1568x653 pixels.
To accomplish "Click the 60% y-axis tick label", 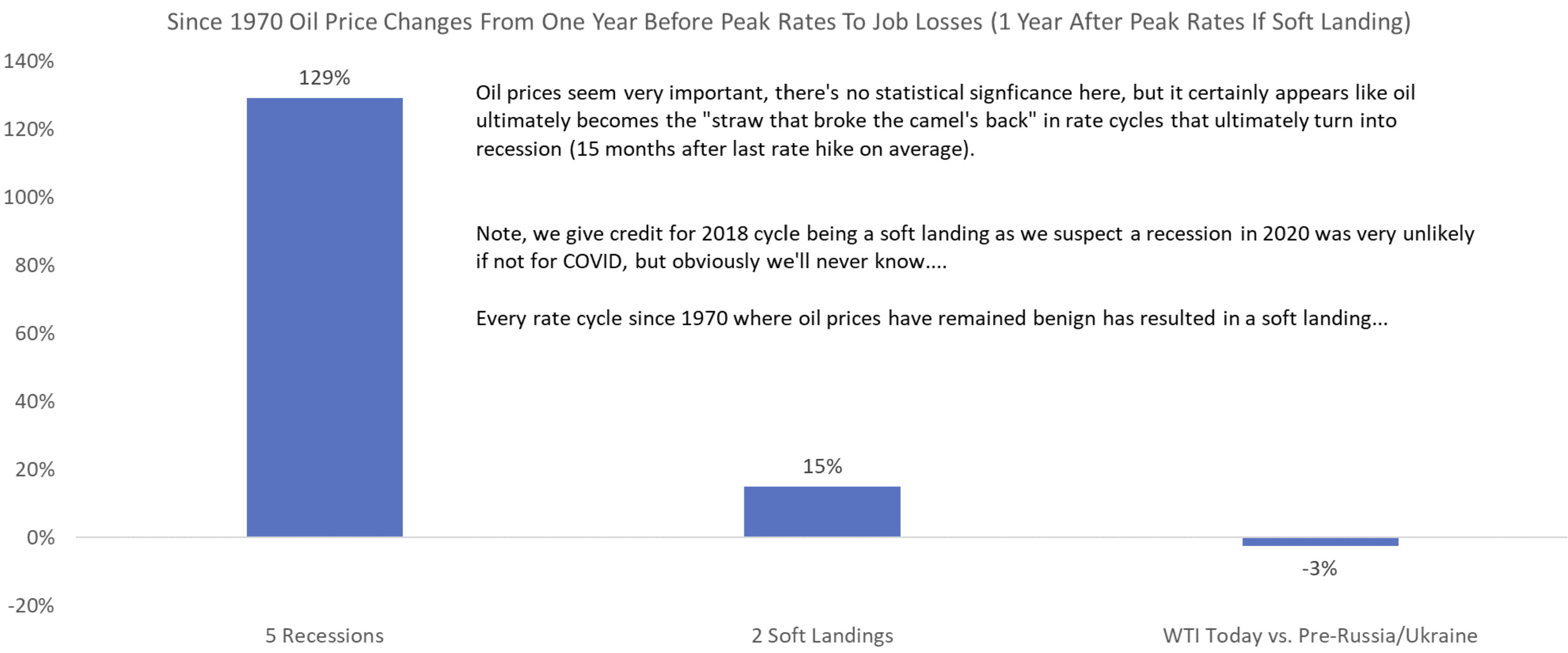I will [x=35, y=333].
